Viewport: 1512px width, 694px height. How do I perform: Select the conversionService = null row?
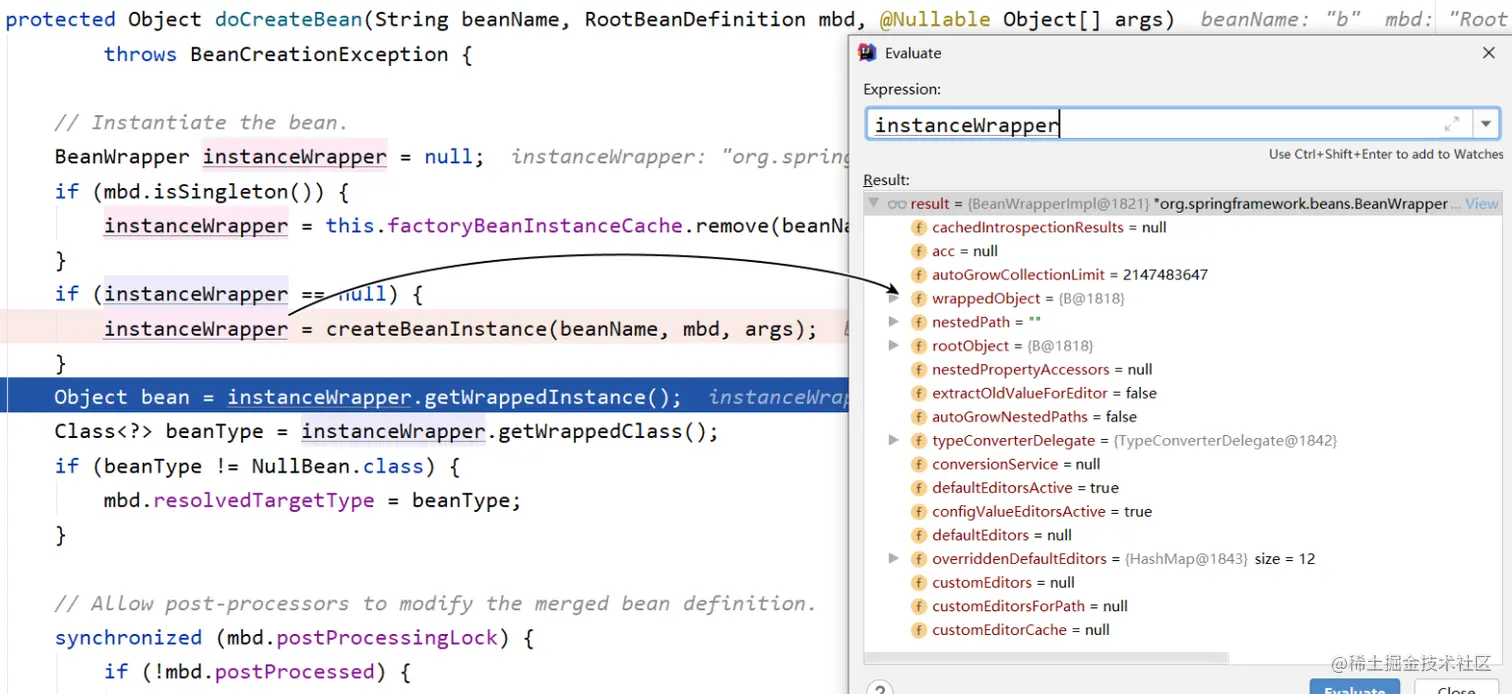tap(1182, 464)
